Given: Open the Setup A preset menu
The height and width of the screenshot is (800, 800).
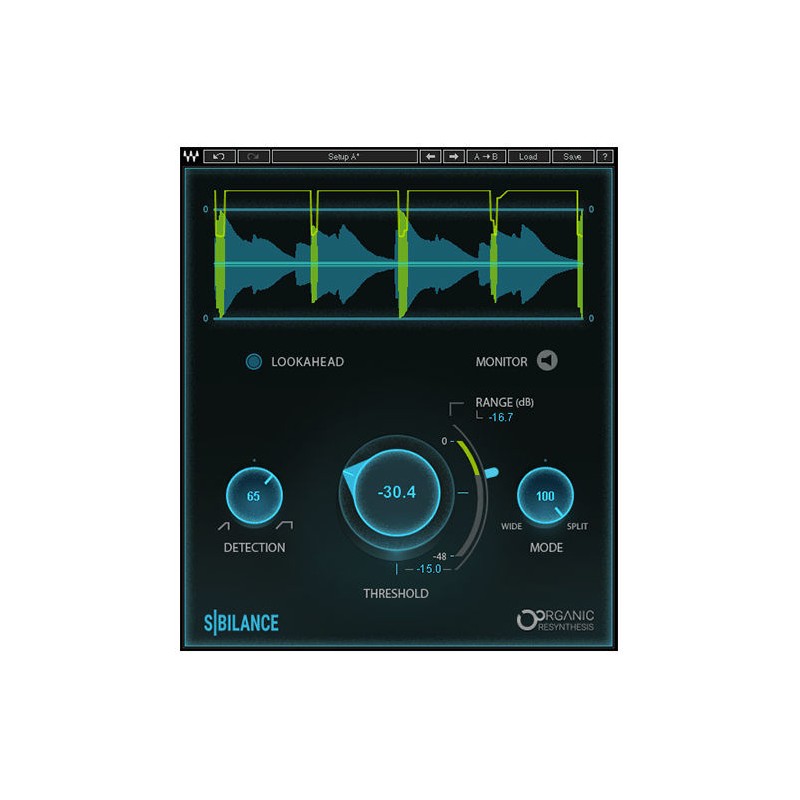Looking at the screenshot, I should 344,157.
